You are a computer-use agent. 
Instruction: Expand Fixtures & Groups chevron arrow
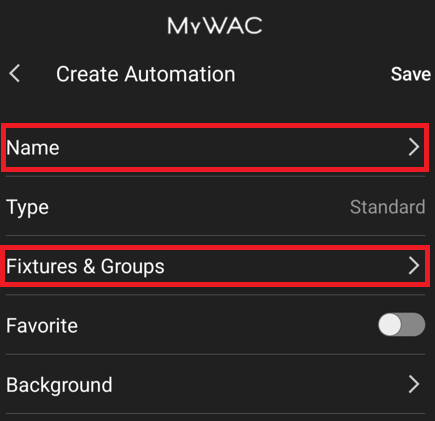[414, 266]
